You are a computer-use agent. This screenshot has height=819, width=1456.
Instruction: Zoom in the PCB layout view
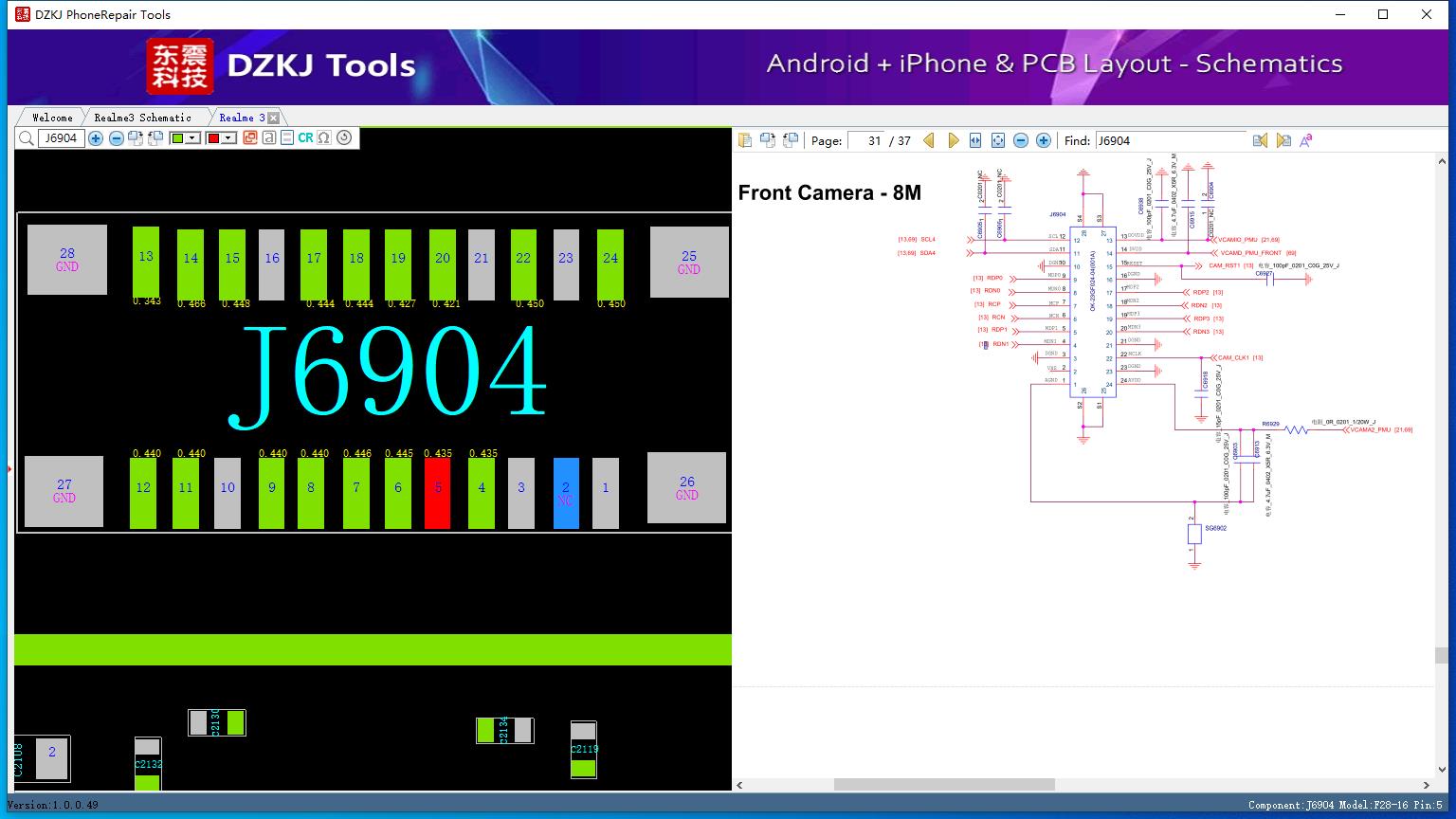pyautogui.click(x=96, y=138)
